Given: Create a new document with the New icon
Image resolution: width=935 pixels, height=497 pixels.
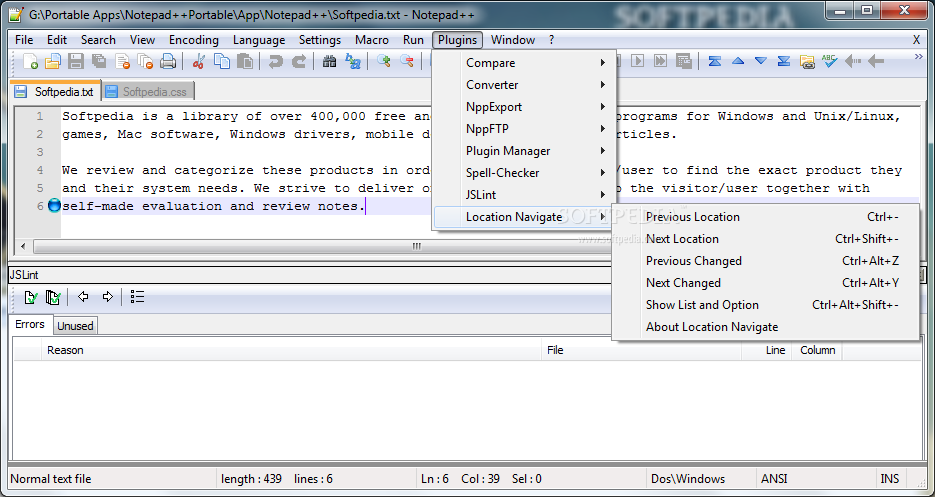Looking at the screenshot, I should pyautogui.click(x=30, y=61).
